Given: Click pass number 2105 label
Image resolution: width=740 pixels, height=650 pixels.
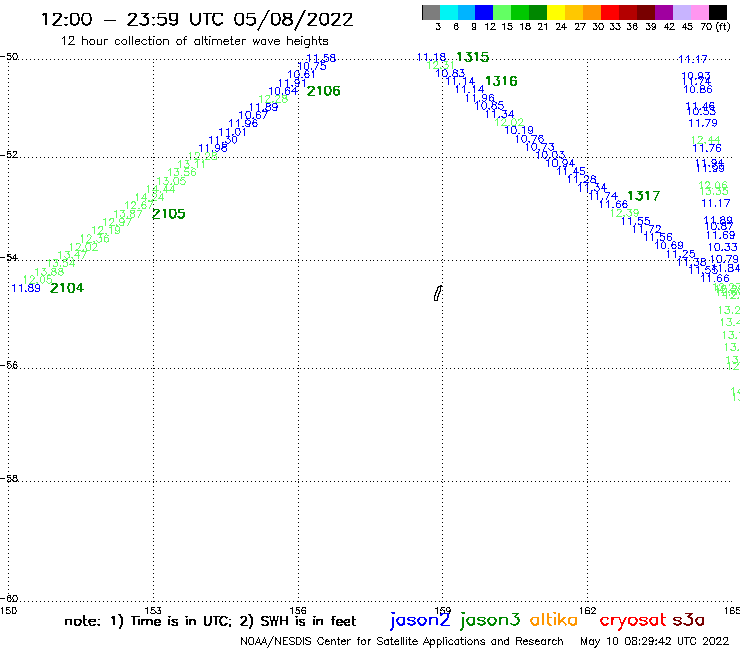Looking at the screenshot, I should (168, 214).
